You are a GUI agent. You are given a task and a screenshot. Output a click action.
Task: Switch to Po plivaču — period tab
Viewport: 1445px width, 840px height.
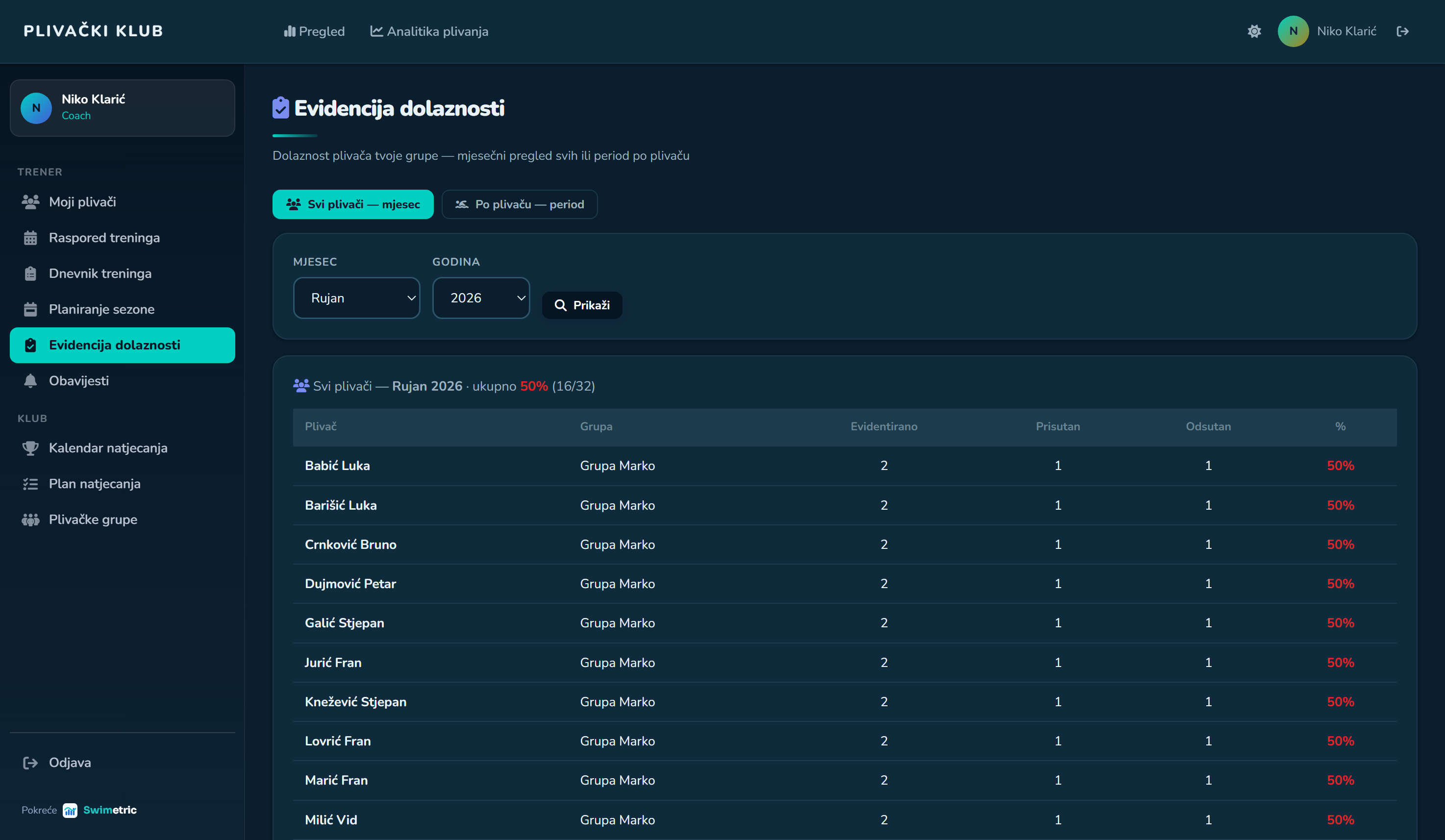pyautogui.click(x=520, y=204)
